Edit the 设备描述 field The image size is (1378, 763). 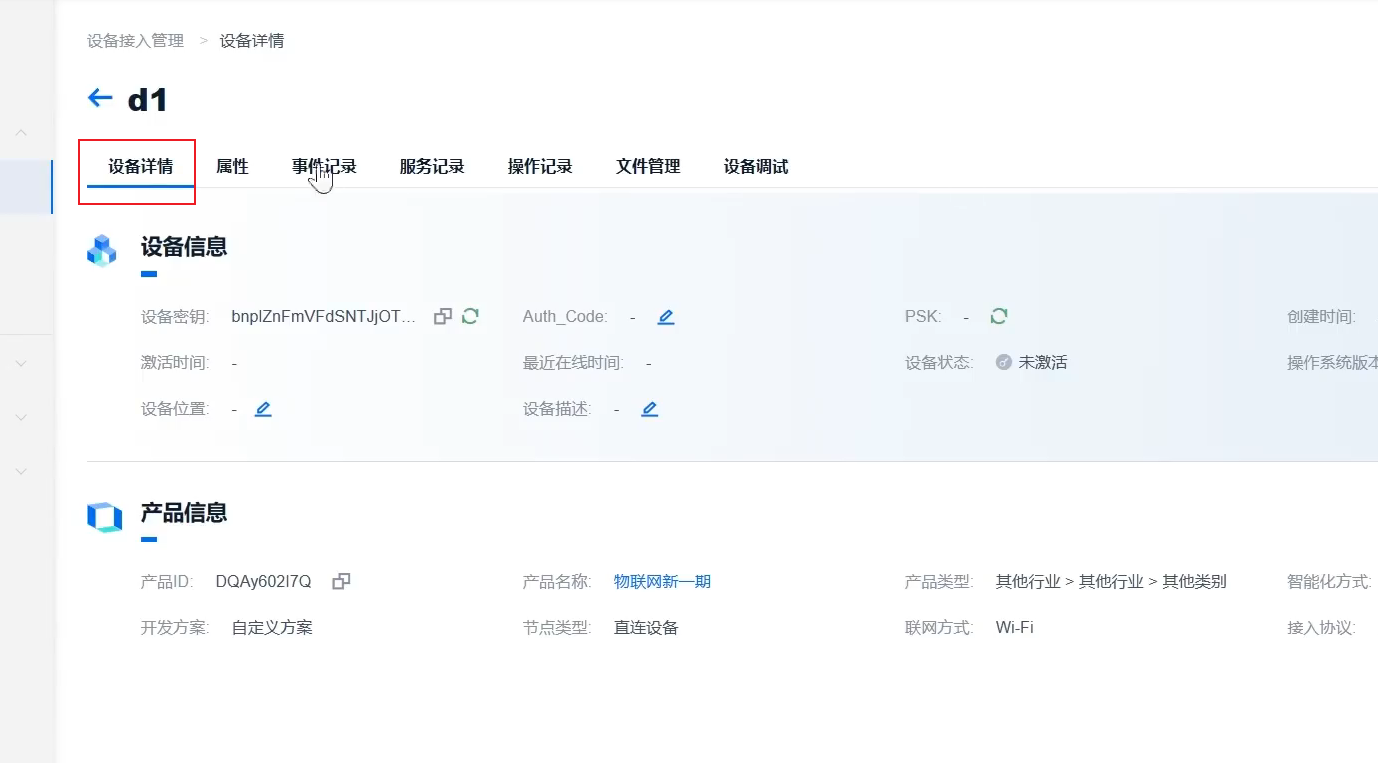(x=650, y=409)
